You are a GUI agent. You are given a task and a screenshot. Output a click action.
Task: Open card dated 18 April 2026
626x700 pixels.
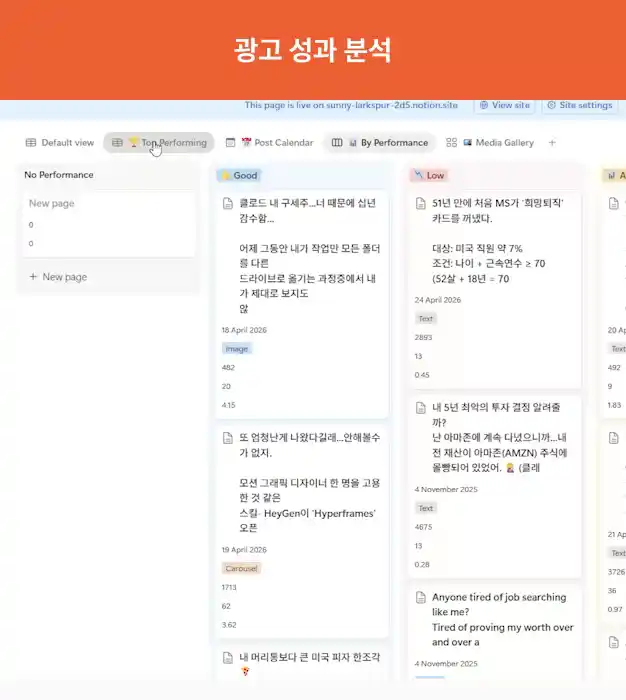301,305
